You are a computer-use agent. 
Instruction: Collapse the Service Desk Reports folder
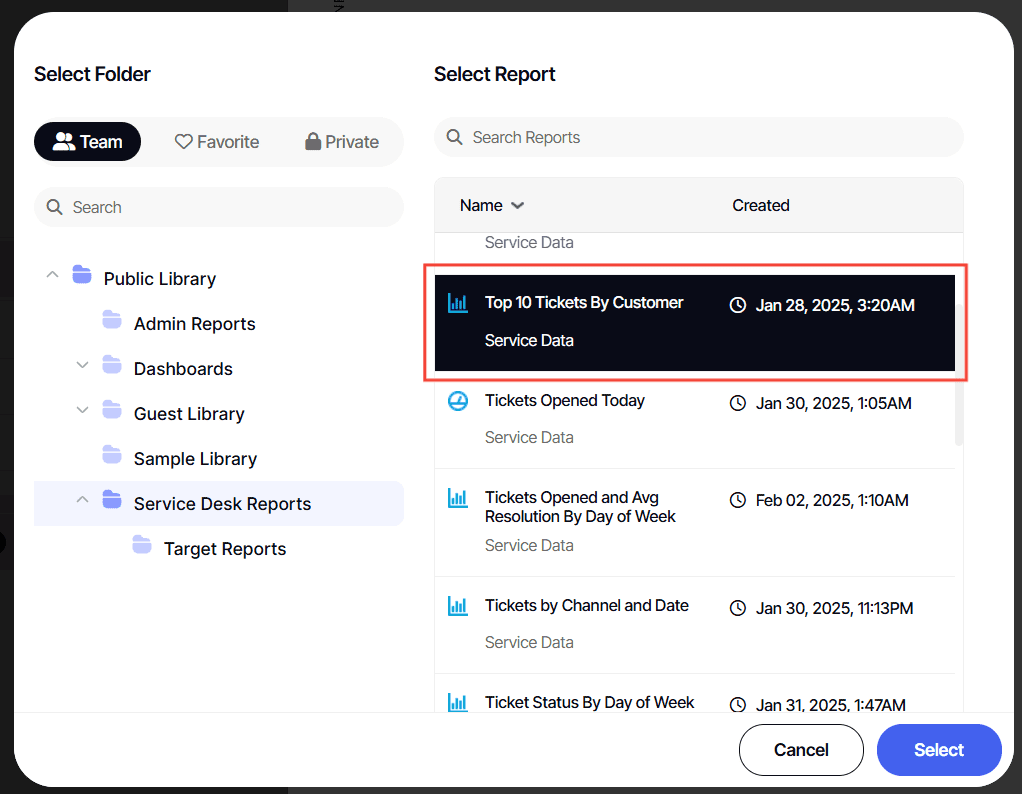click(82, 500)
